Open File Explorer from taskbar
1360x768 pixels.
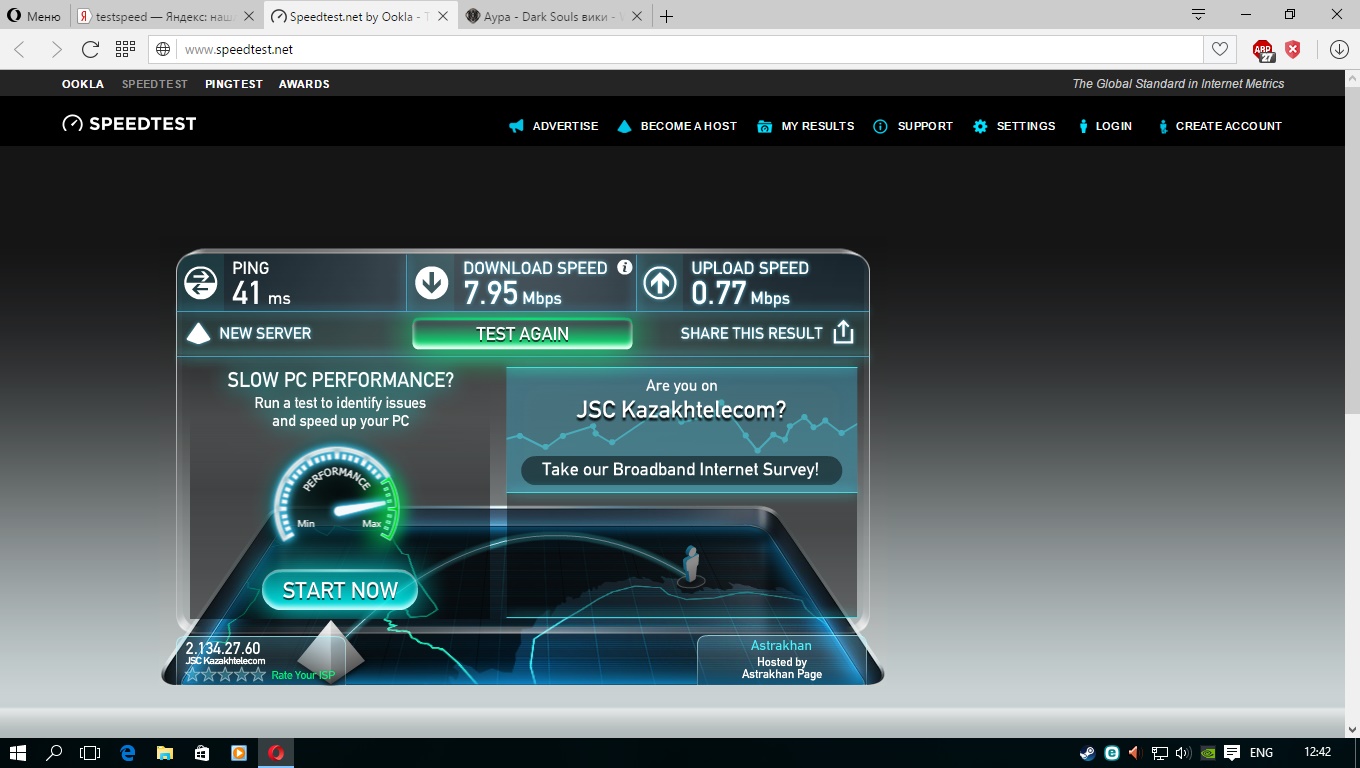[165, 753]
